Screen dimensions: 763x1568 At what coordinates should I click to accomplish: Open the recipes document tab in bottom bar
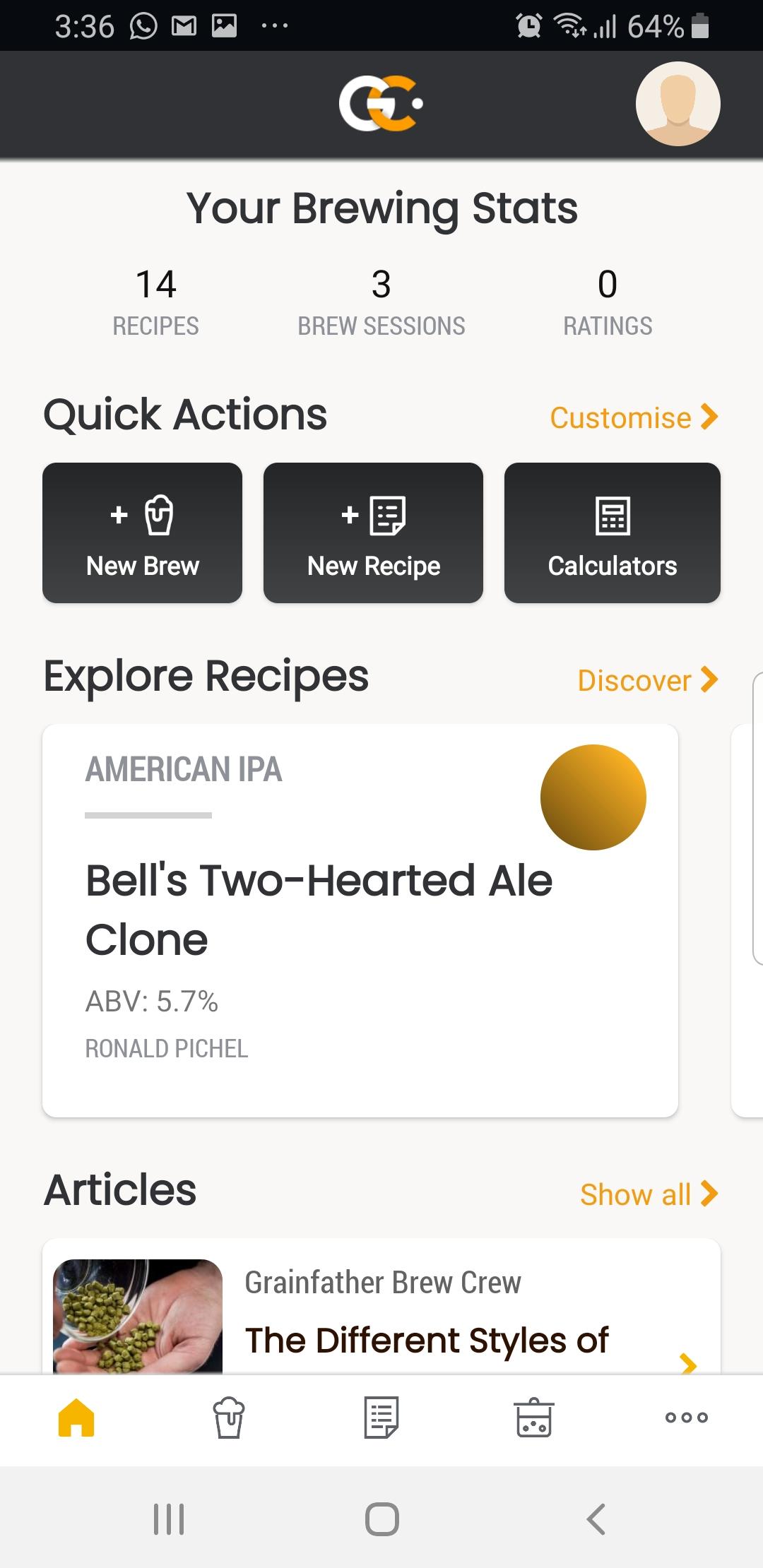pos(381,1417)
